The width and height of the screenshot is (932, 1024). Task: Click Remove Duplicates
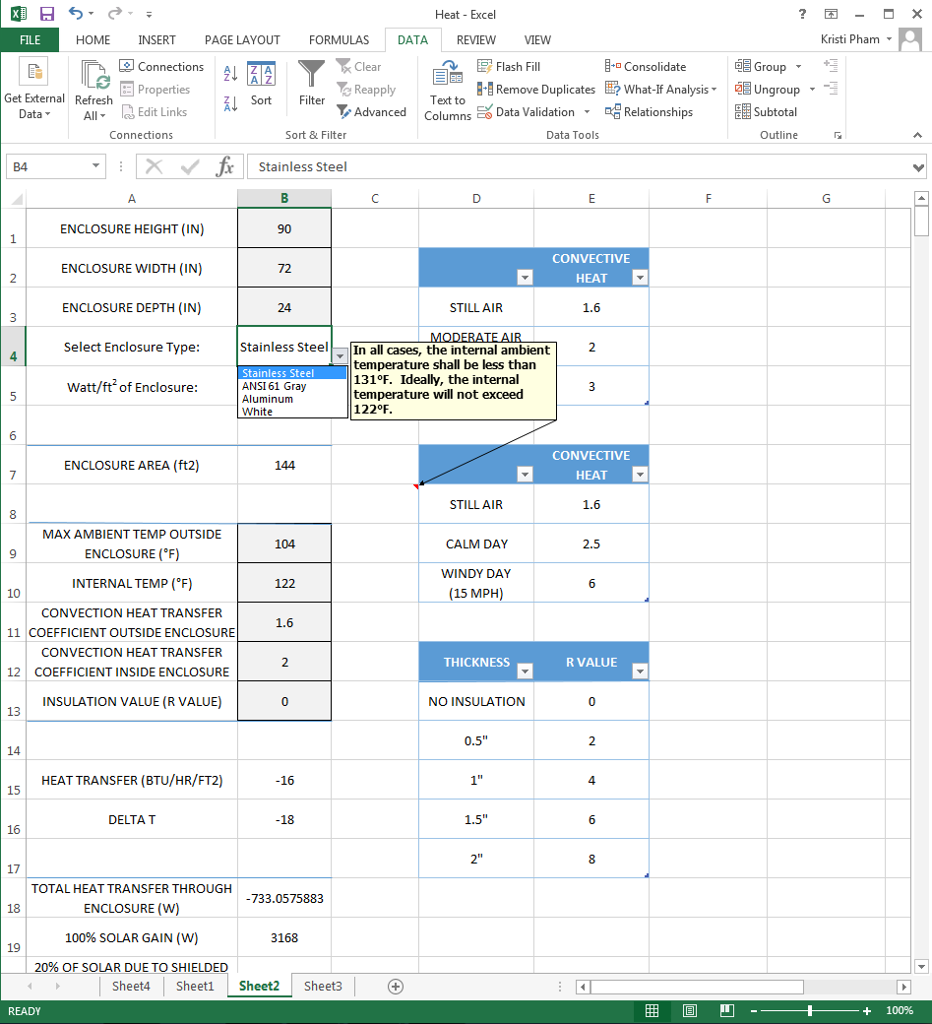[x=536, y=89]
